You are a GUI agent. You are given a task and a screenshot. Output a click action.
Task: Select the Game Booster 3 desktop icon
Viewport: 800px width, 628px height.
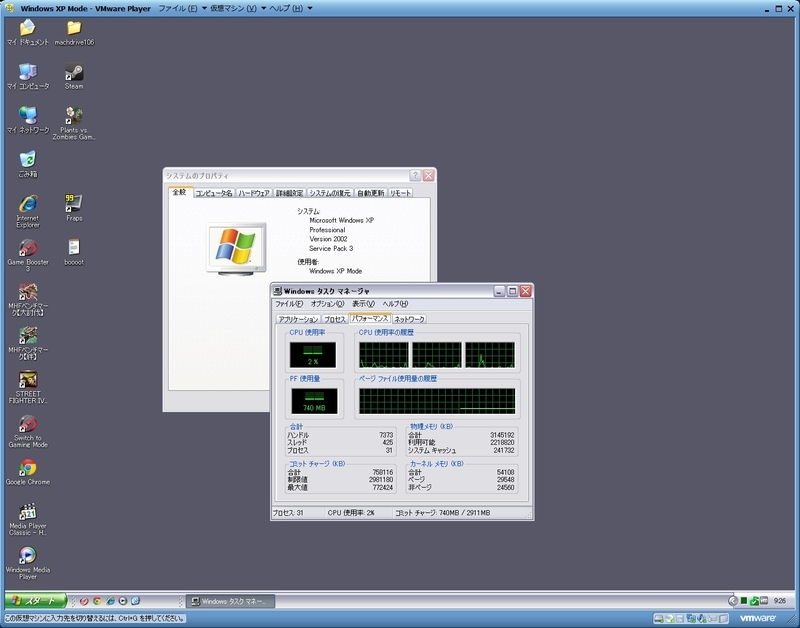(28, 255)
